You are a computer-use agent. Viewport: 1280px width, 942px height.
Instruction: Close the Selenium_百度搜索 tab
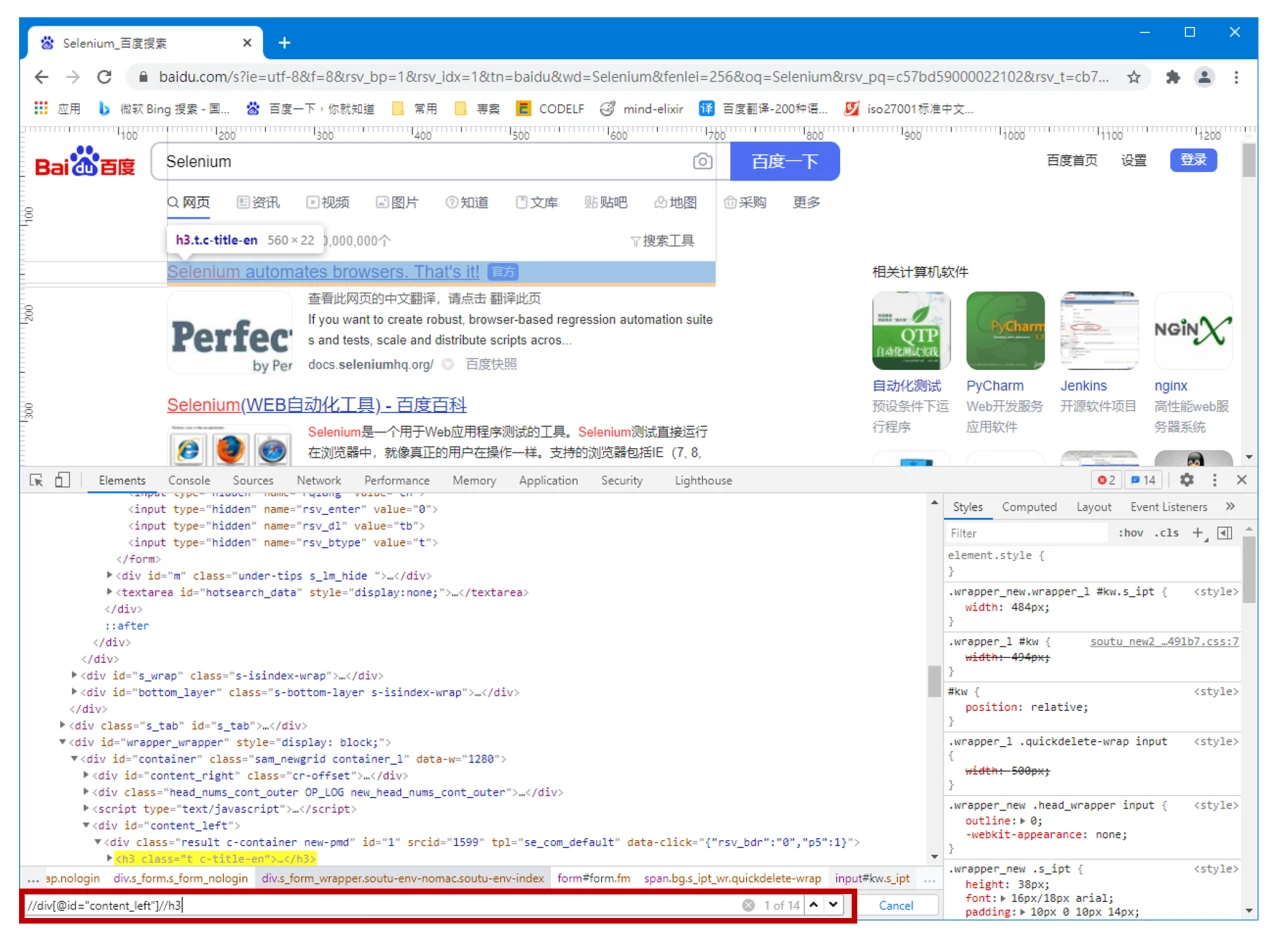[x=248, y=43]
